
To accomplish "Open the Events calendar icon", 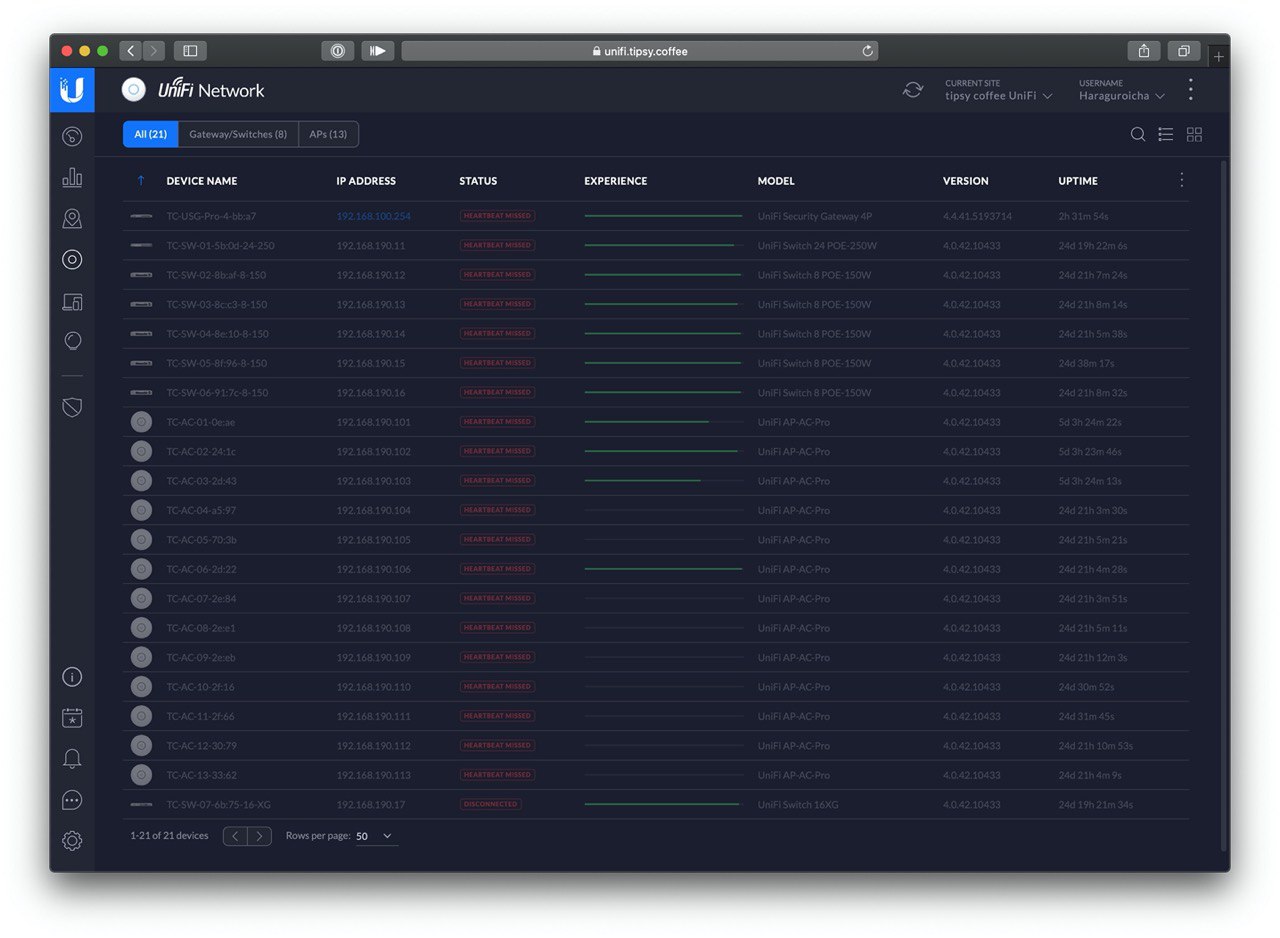I will tap(72, 718).
